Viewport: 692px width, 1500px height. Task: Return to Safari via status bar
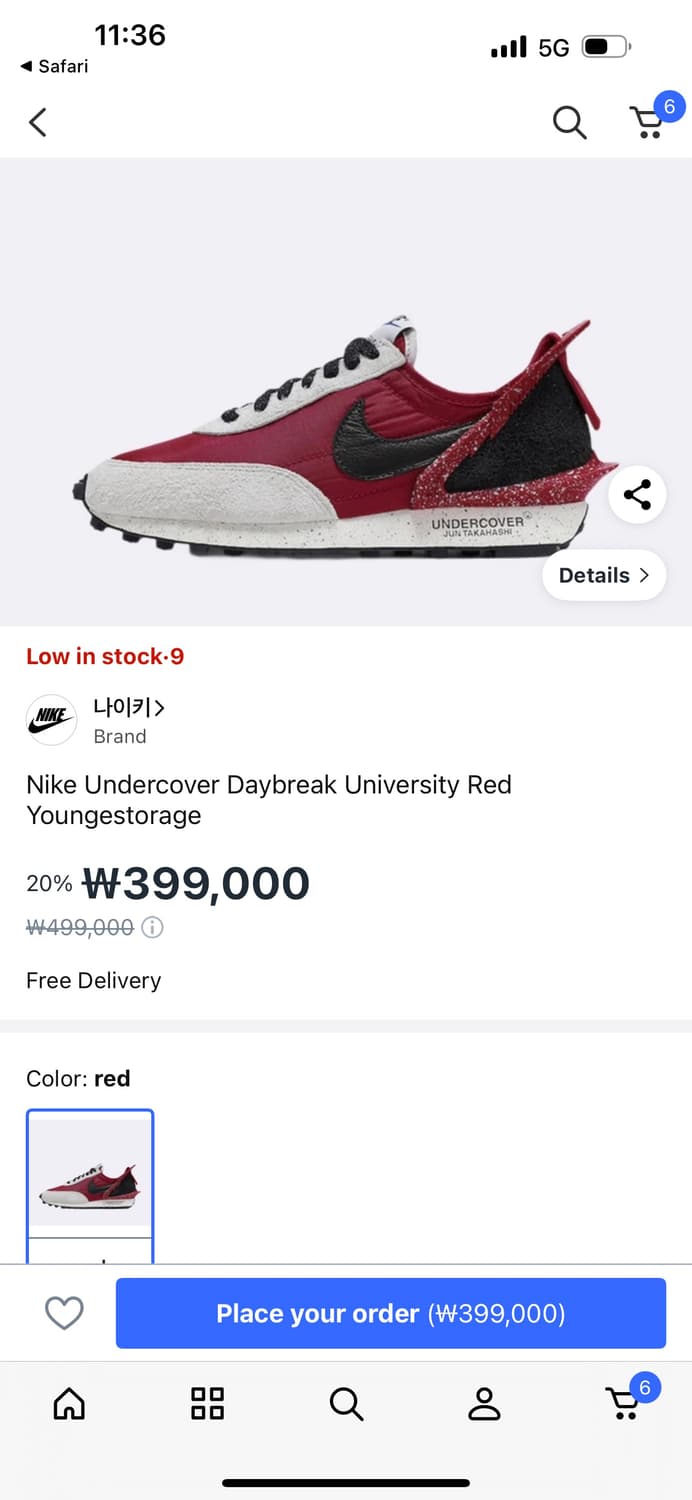click(x=54, y=66)
